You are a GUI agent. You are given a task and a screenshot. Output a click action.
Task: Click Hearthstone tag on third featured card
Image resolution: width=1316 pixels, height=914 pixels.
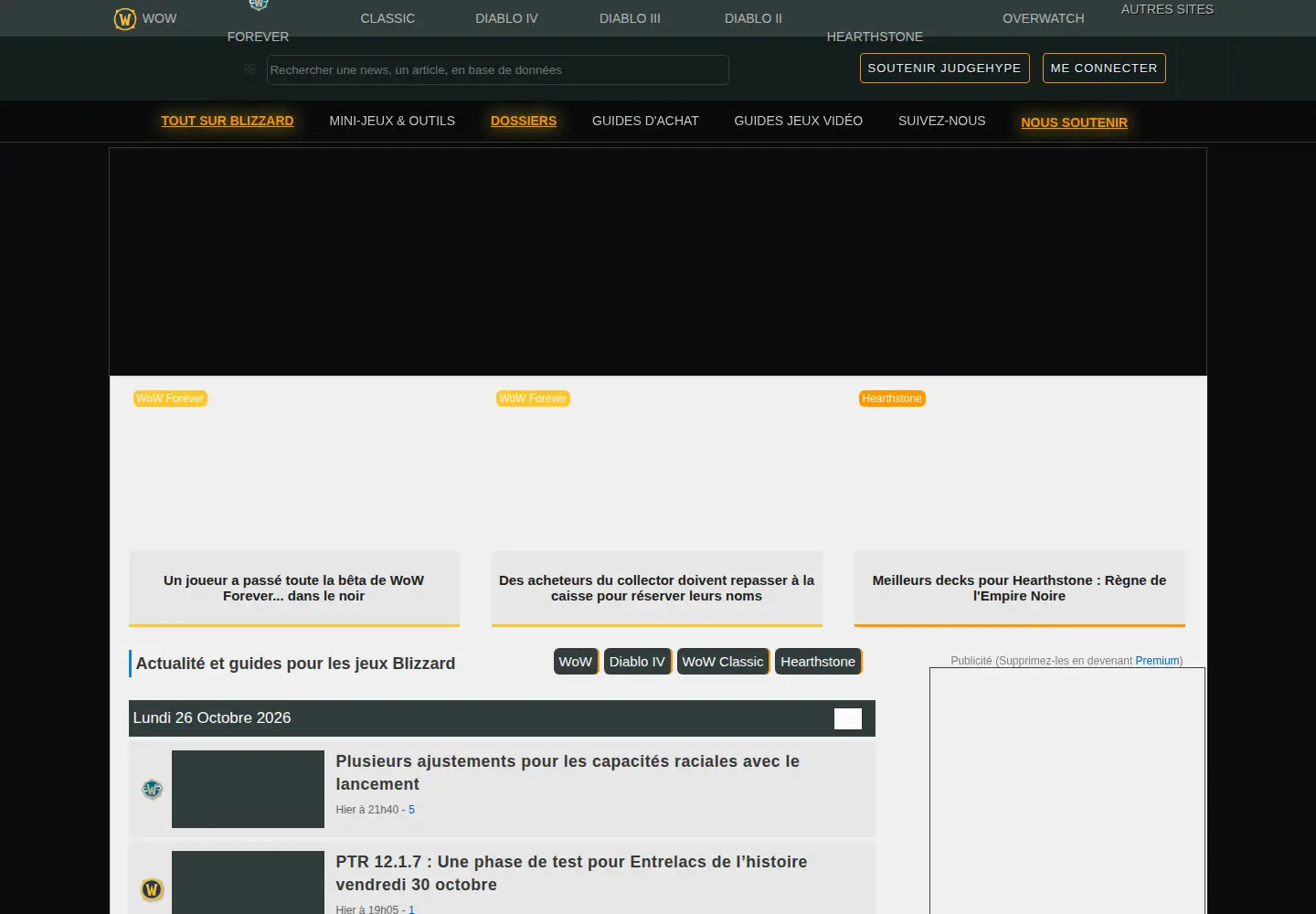click(x=892, y=399)
